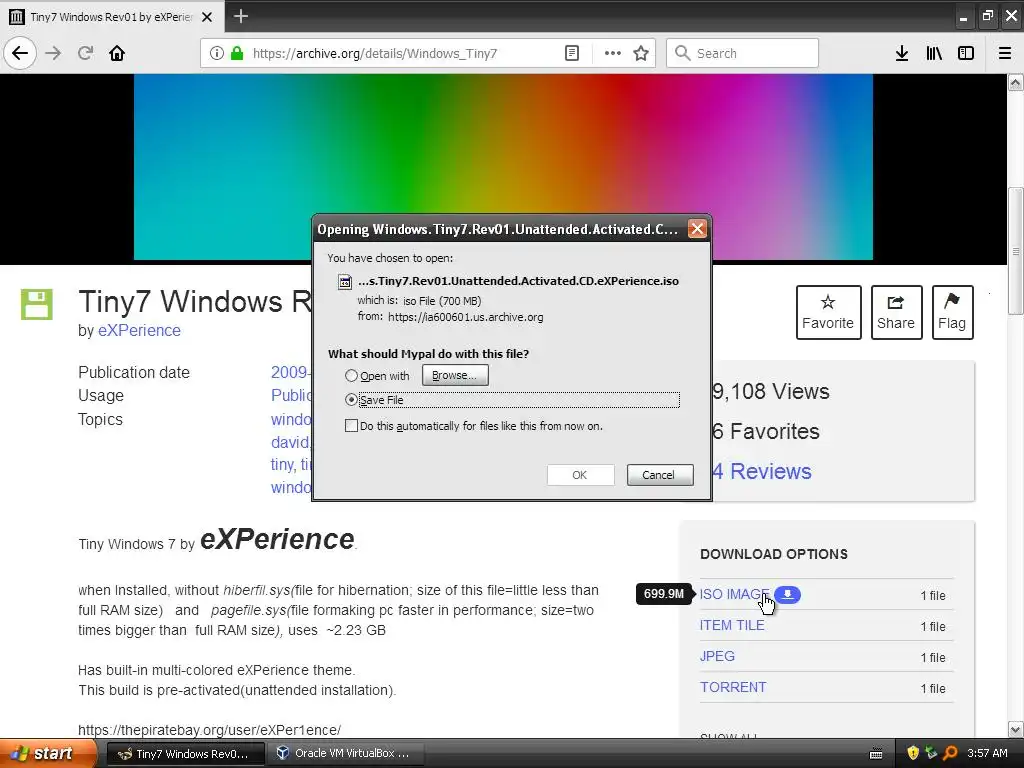Flag this item with Flag button
The height and width of the screenshot is (768, 1024).
(952, 312)
